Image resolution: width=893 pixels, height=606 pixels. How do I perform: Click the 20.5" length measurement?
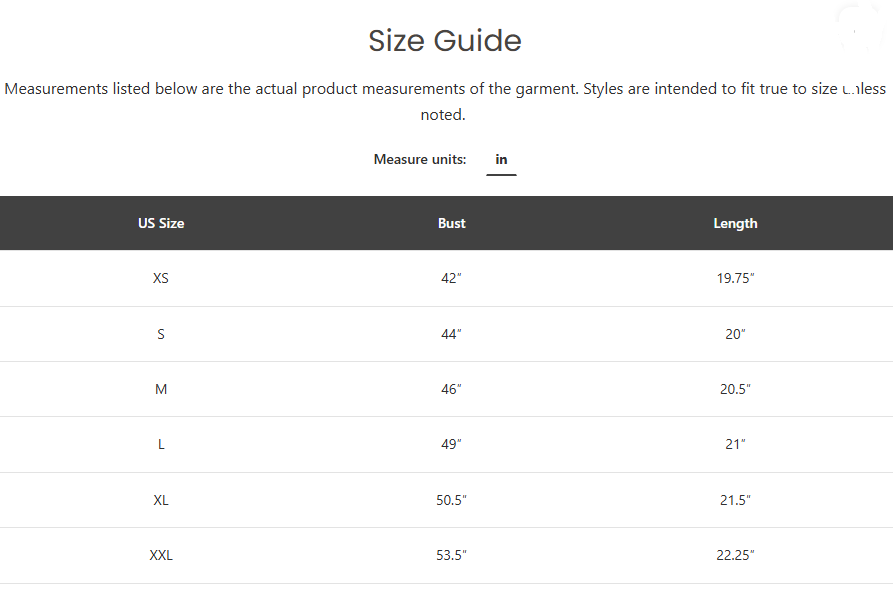[735, 389]
